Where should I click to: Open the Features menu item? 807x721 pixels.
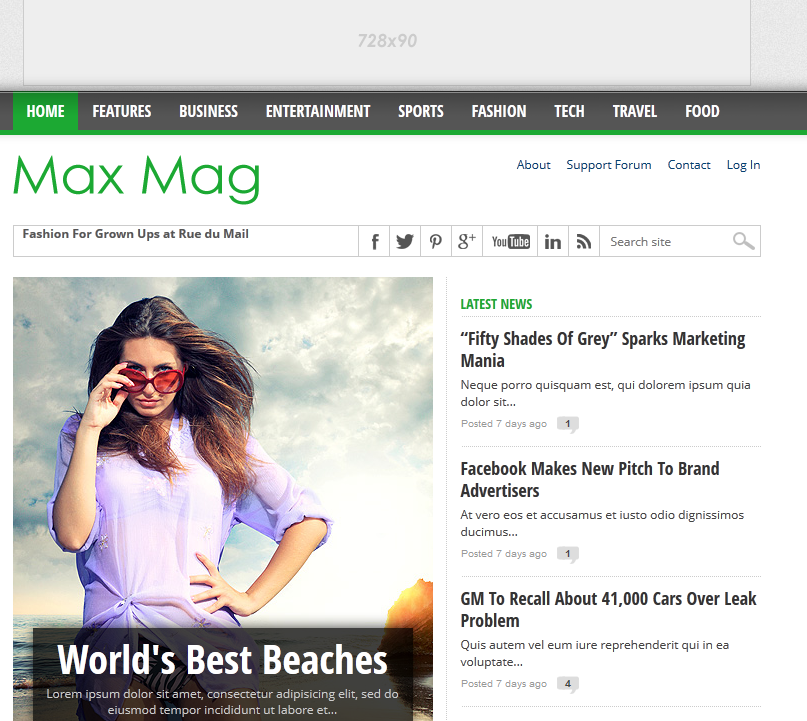pyautogui.click(x=122, y=111)
